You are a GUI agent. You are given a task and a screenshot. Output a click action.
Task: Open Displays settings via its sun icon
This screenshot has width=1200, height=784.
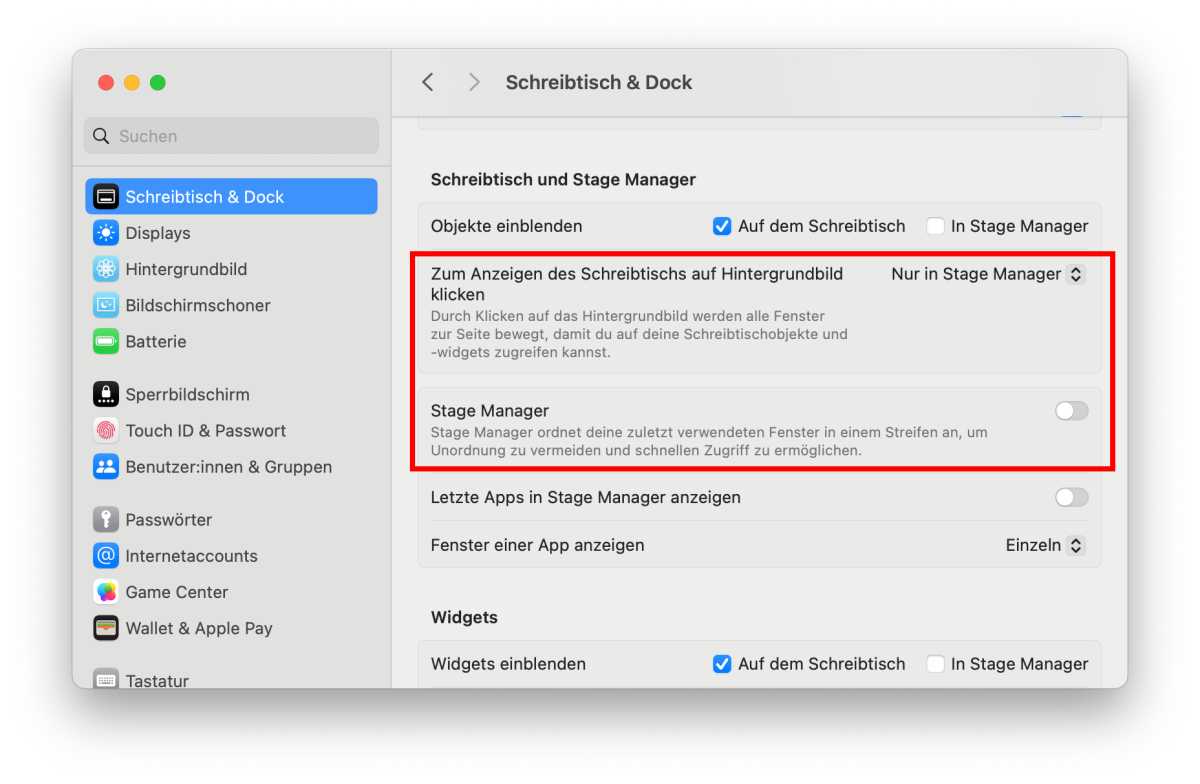(105, 233)
